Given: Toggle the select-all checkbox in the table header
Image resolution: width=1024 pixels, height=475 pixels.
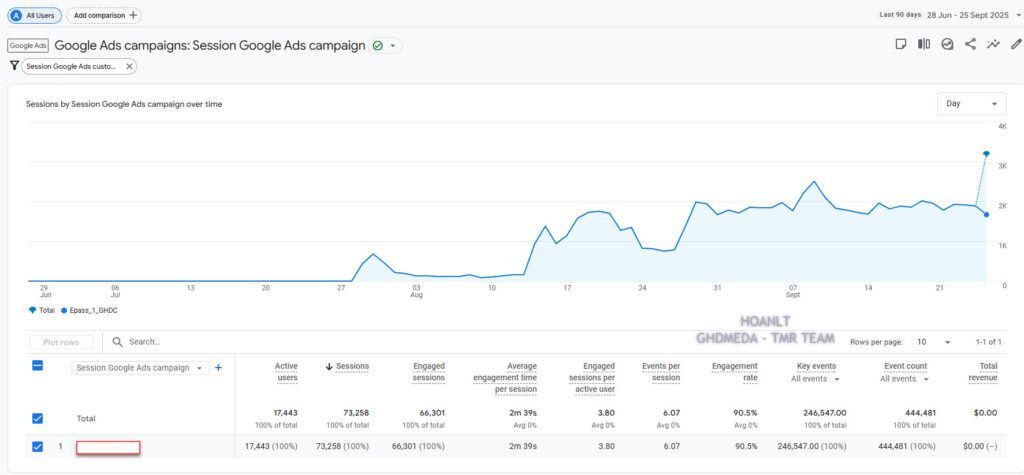Looking at the screenshot, I should point(38,366).
